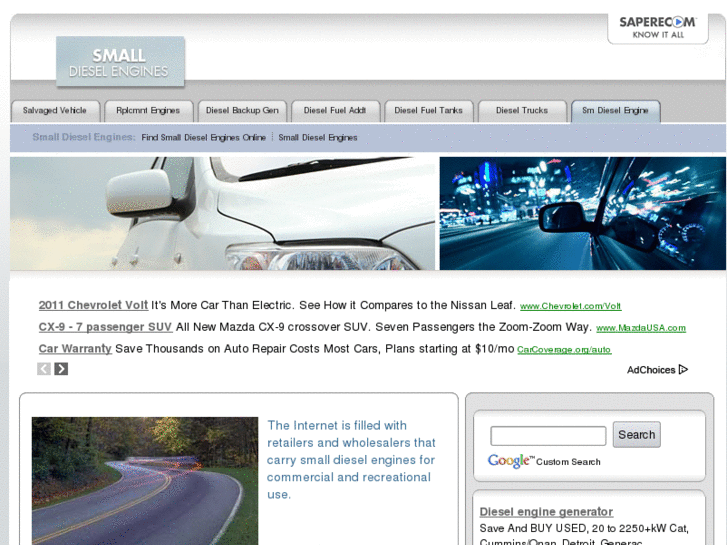Open the Rplcmnt Engines tab
The height and width of the screenshot is (545, 727).
point(148,111)
